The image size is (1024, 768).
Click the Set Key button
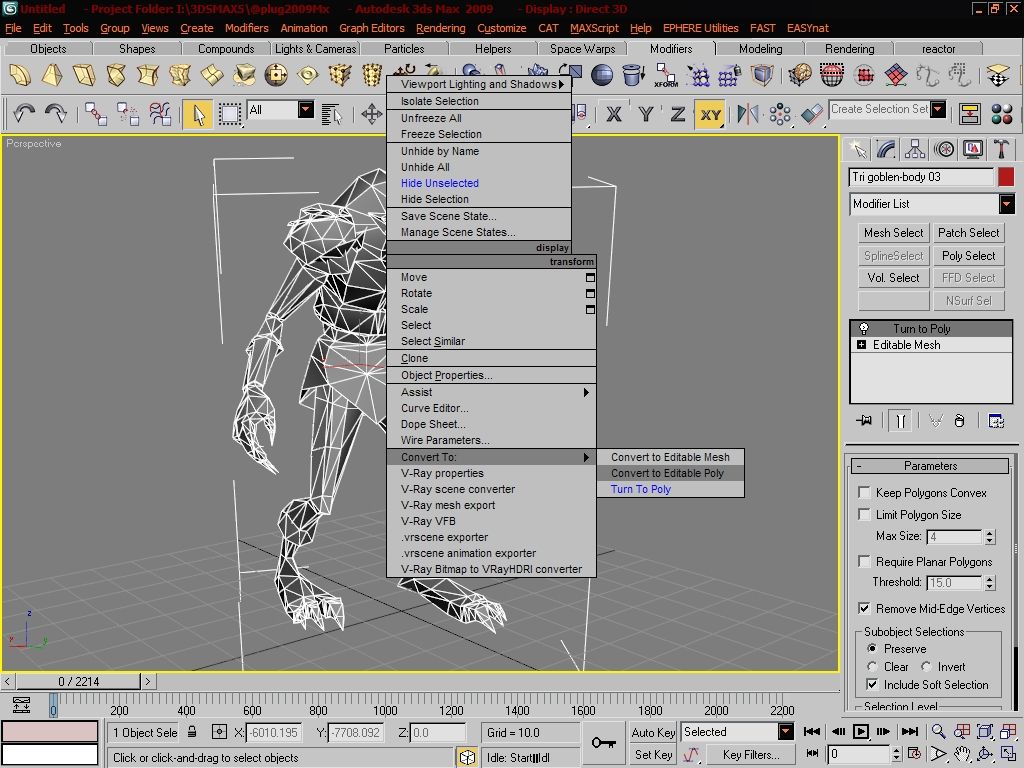click(x=653, y=754)
